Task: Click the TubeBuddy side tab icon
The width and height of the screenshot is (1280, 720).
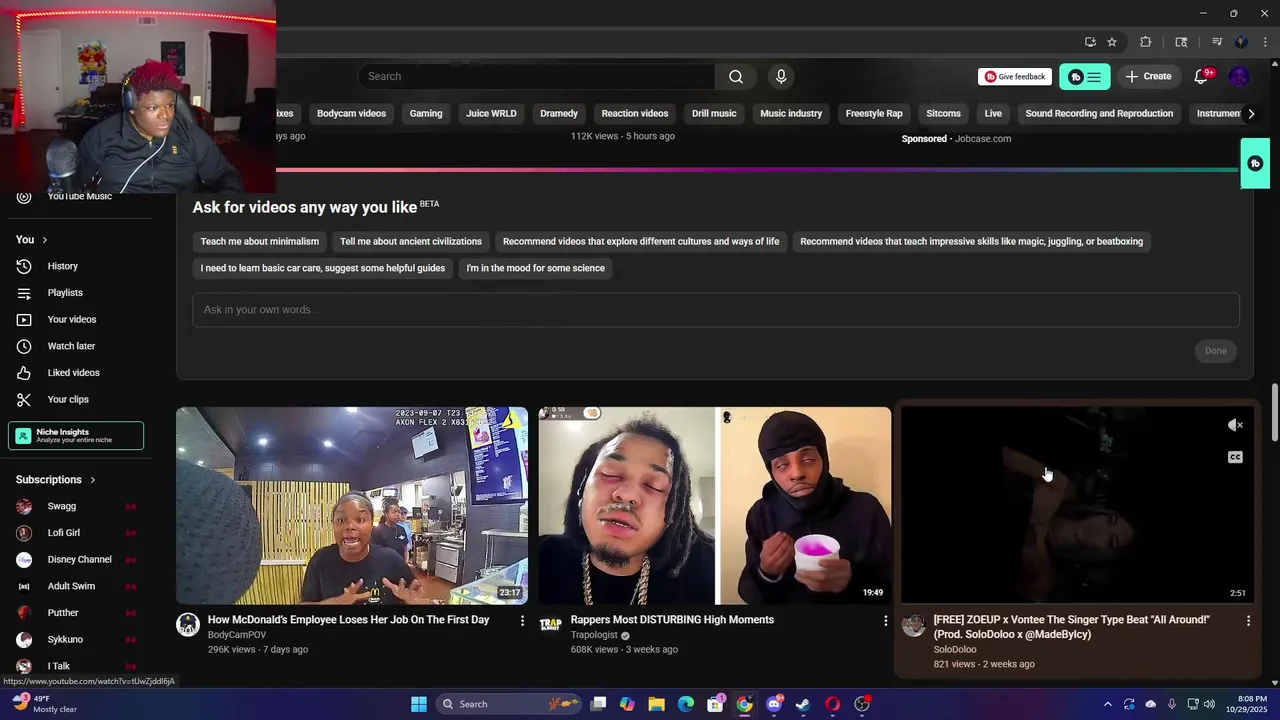Action: [x=1255, y=164]
